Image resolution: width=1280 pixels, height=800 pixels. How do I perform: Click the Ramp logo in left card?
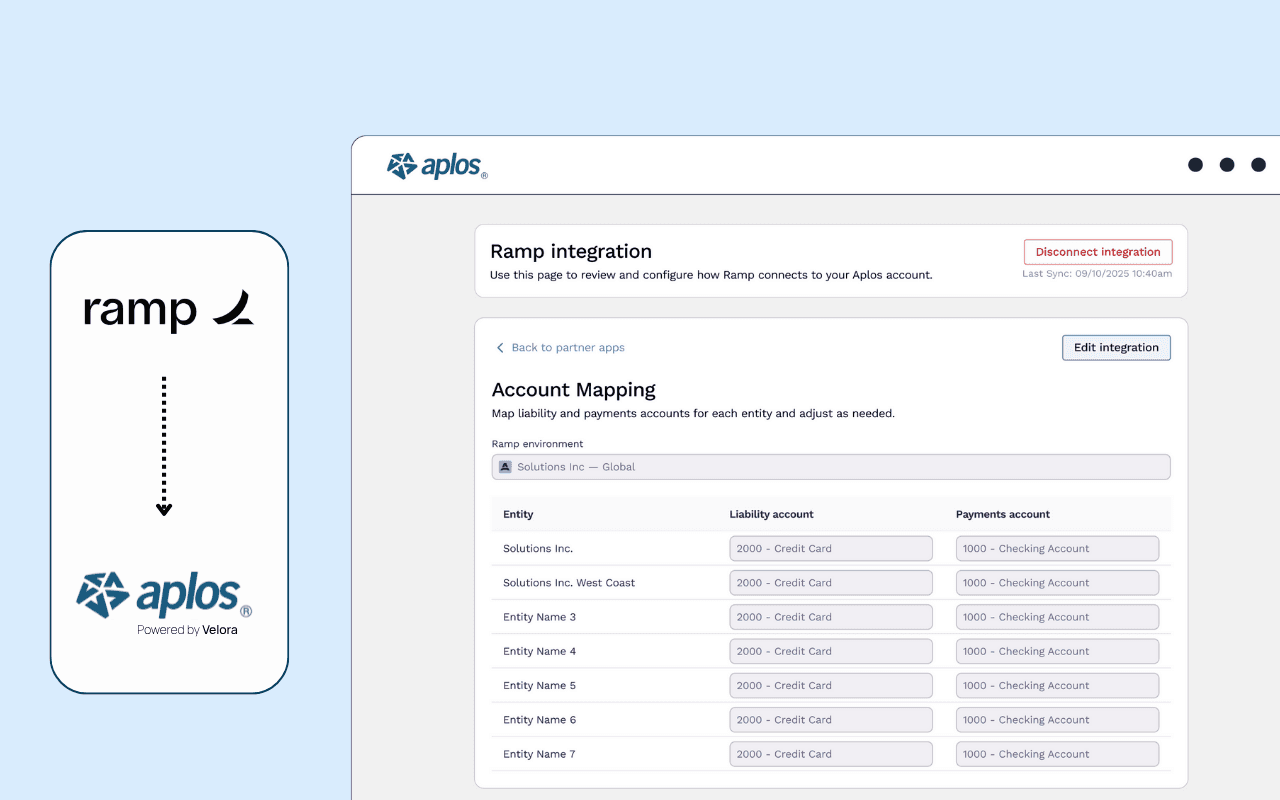[x=168, y=310]
